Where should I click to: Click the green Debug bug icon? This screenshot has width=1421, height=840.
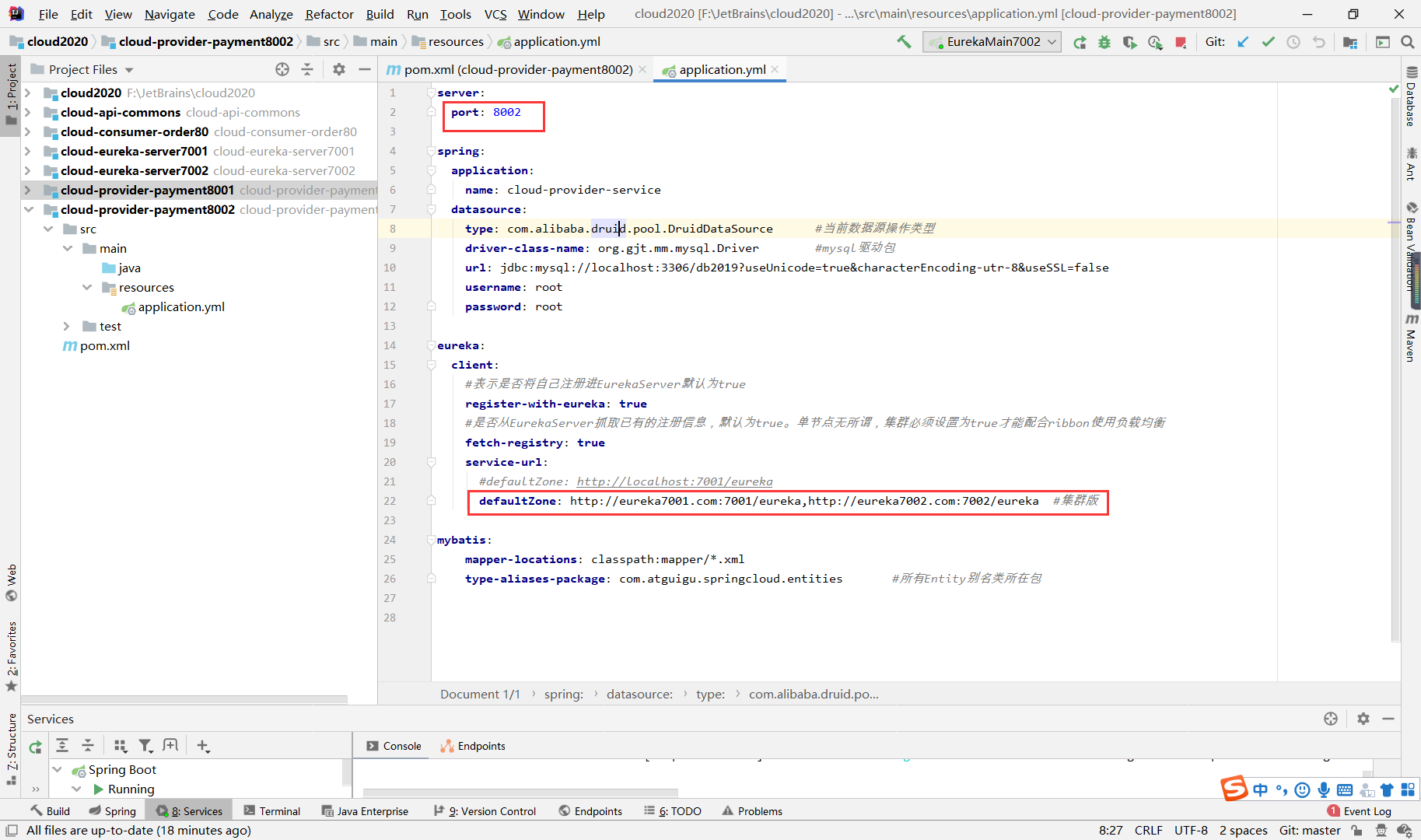point(1104,42)
